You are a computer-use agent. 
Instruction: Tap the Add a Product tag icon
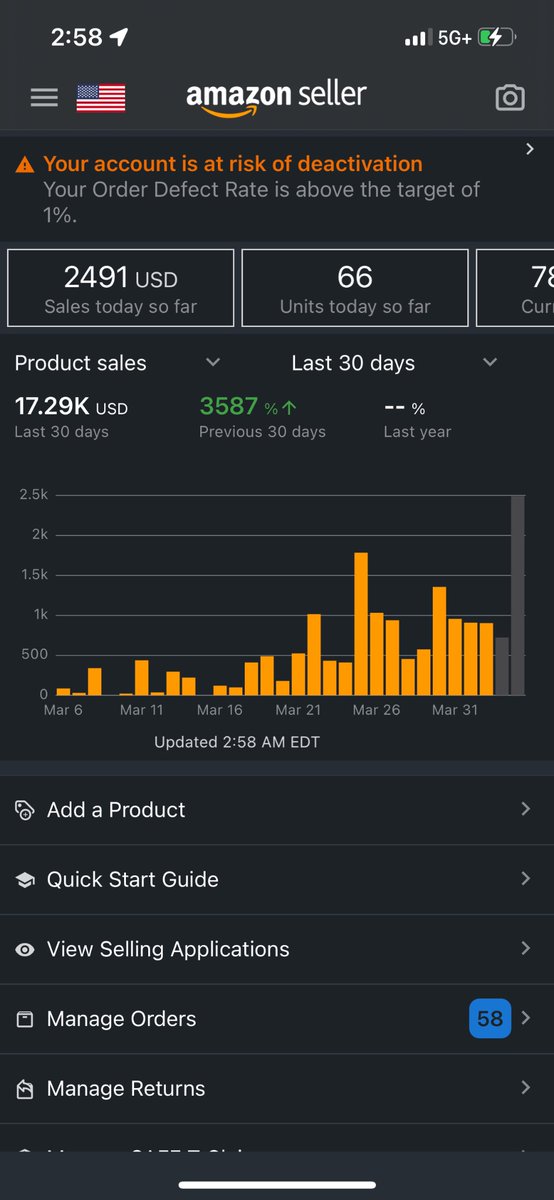(25, 810)
